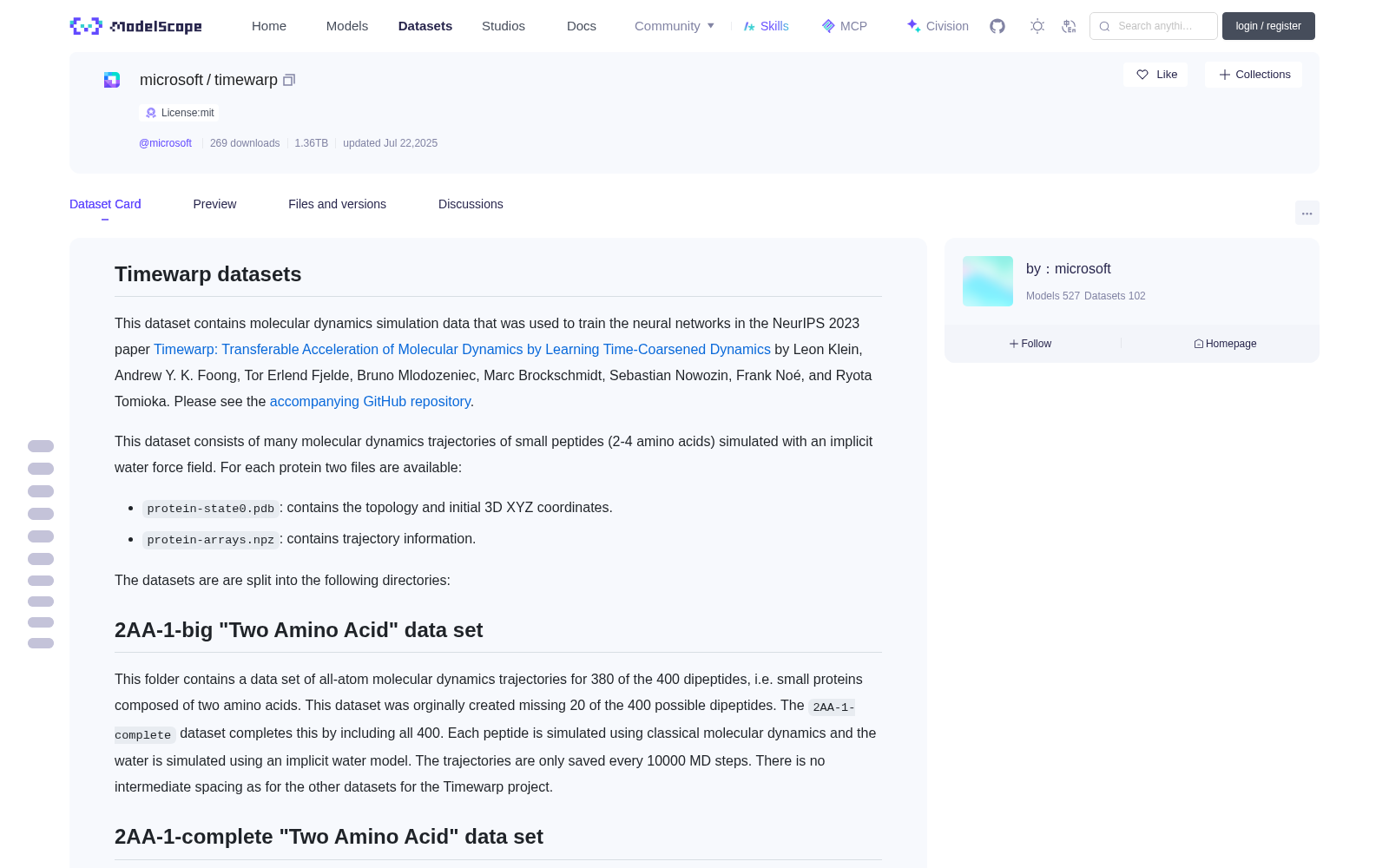
Task: Open the Datasets section
Action: click(x=425, y=26)
